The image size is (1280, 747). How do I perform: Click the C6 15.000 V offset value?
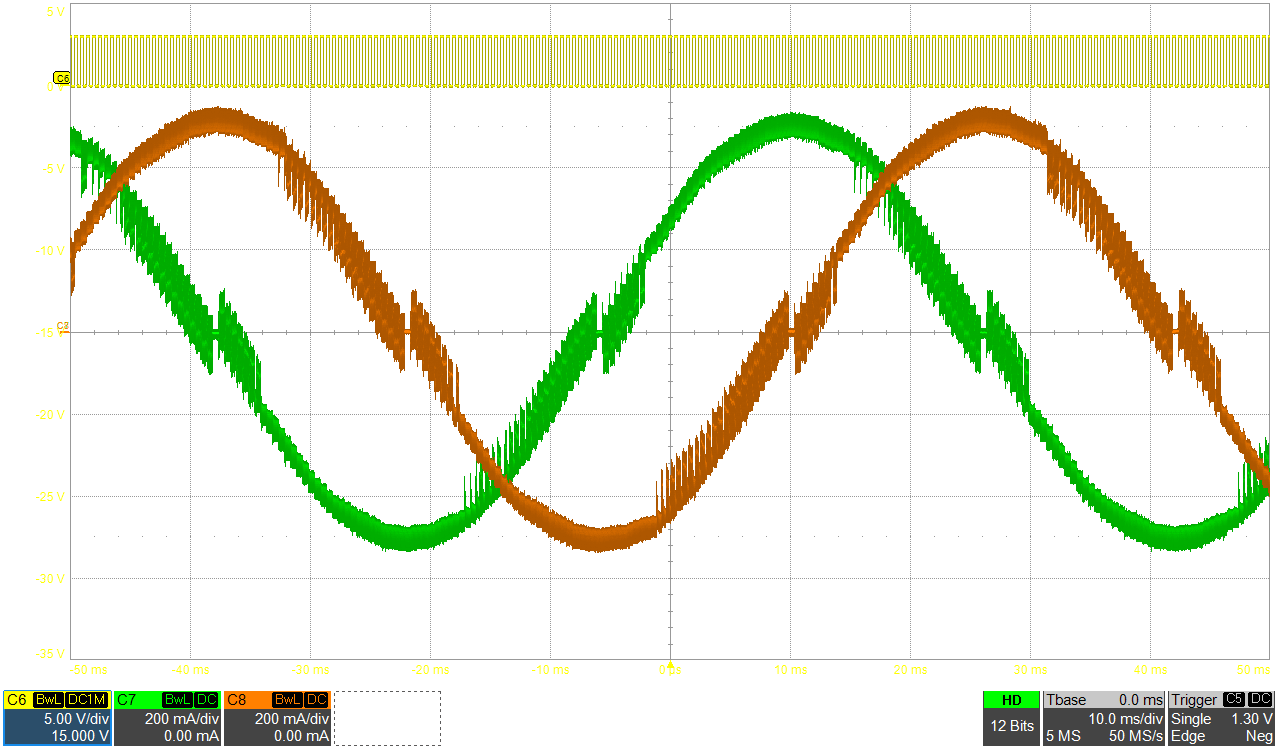(77, 735)
